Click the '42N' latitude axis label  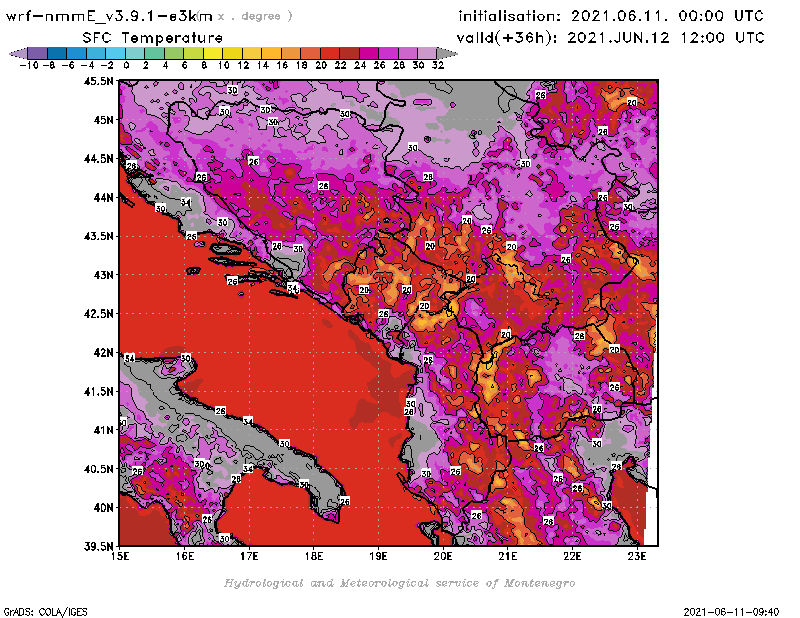pos(103,353)
